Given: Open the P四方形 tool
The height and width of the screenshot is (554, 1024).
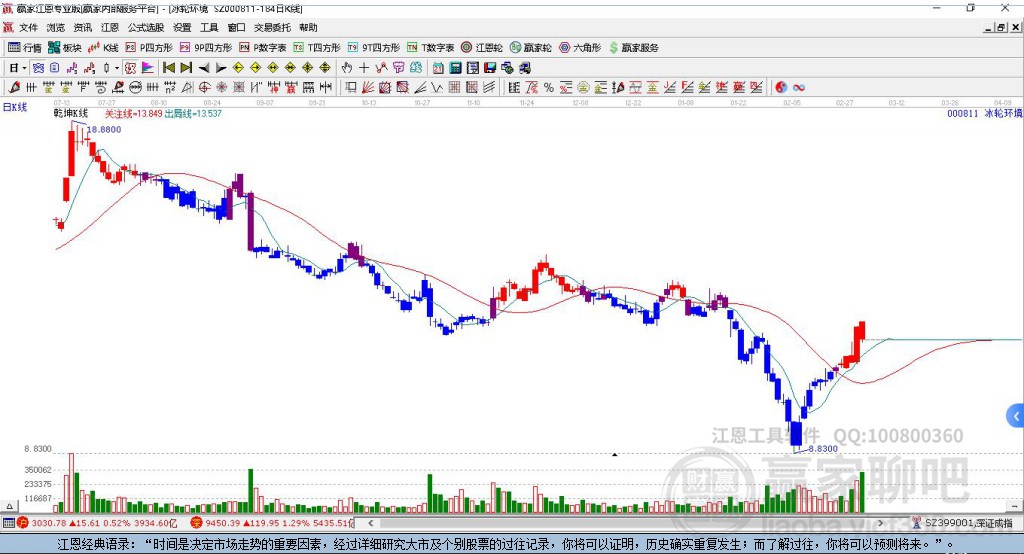Looking at the screenshot, I should 149,48.
